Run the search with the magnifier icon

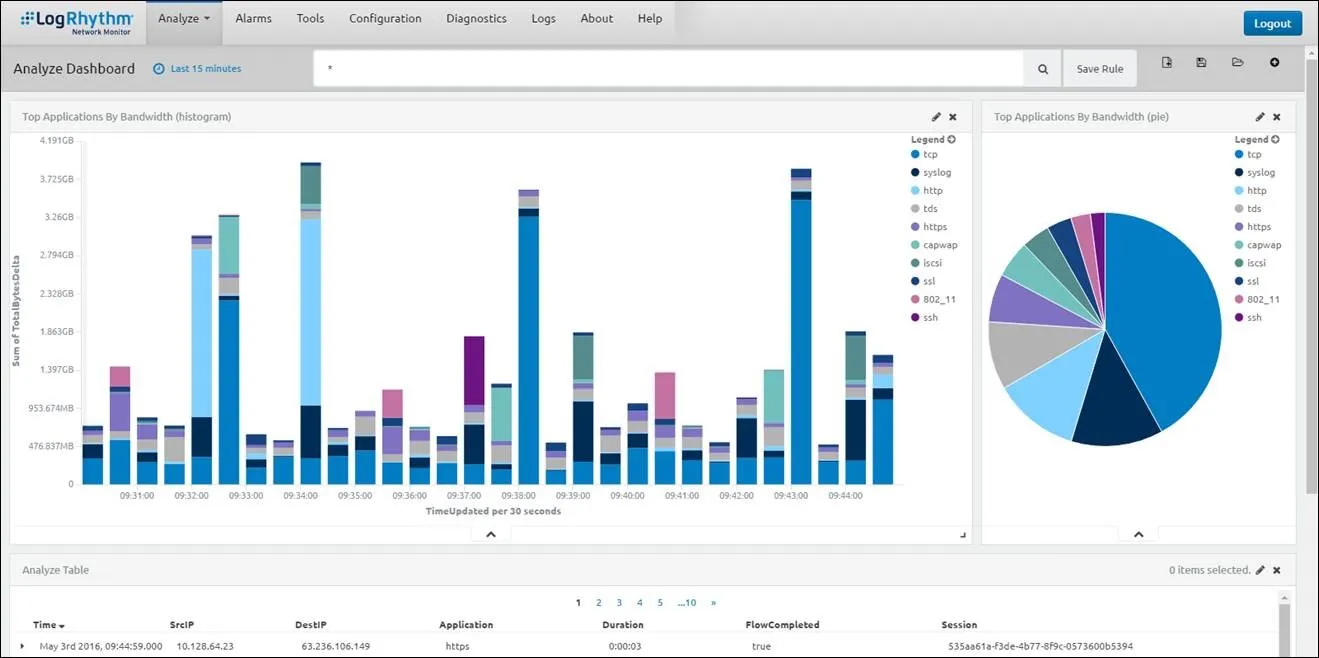coord(1041,68)
